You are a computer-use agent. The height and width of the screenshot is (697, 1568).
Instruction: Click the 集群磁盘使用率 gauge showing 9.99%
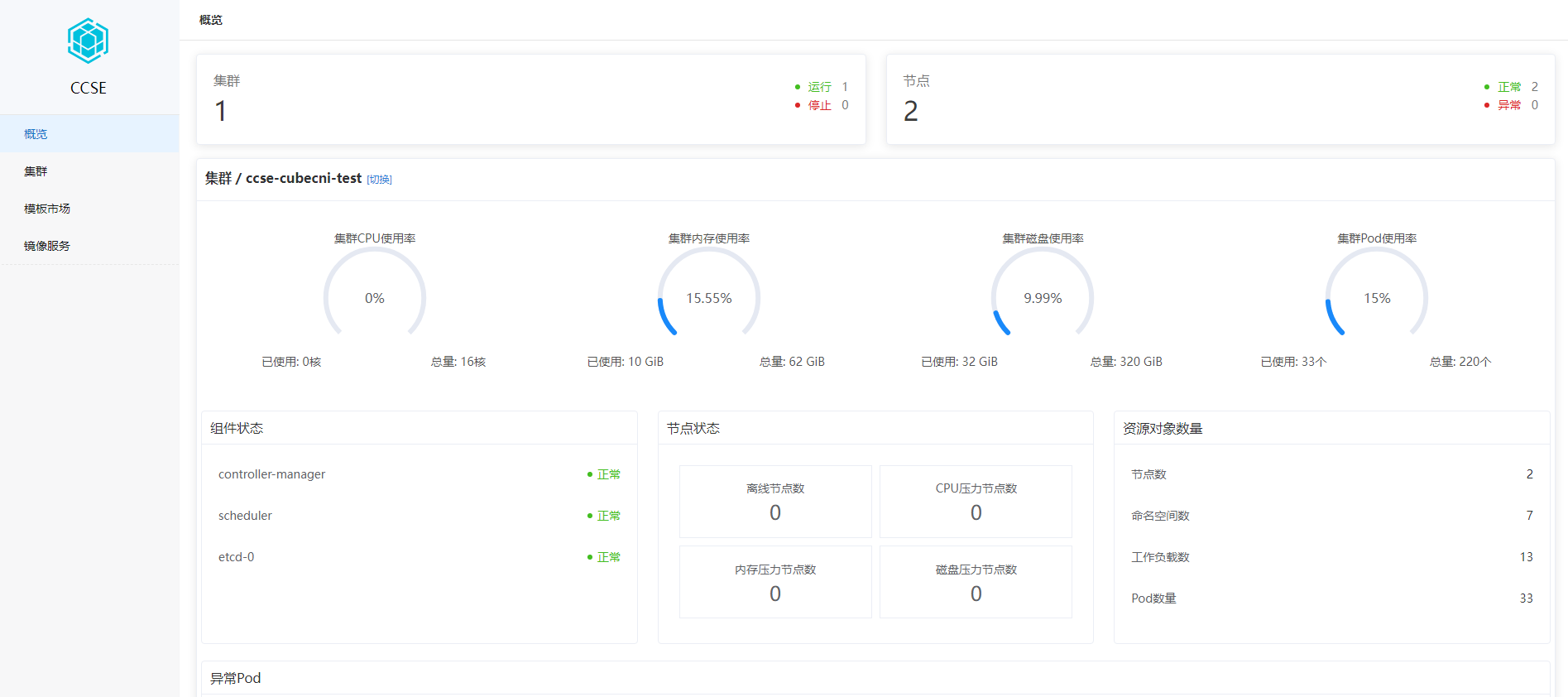click(1043, 291)
